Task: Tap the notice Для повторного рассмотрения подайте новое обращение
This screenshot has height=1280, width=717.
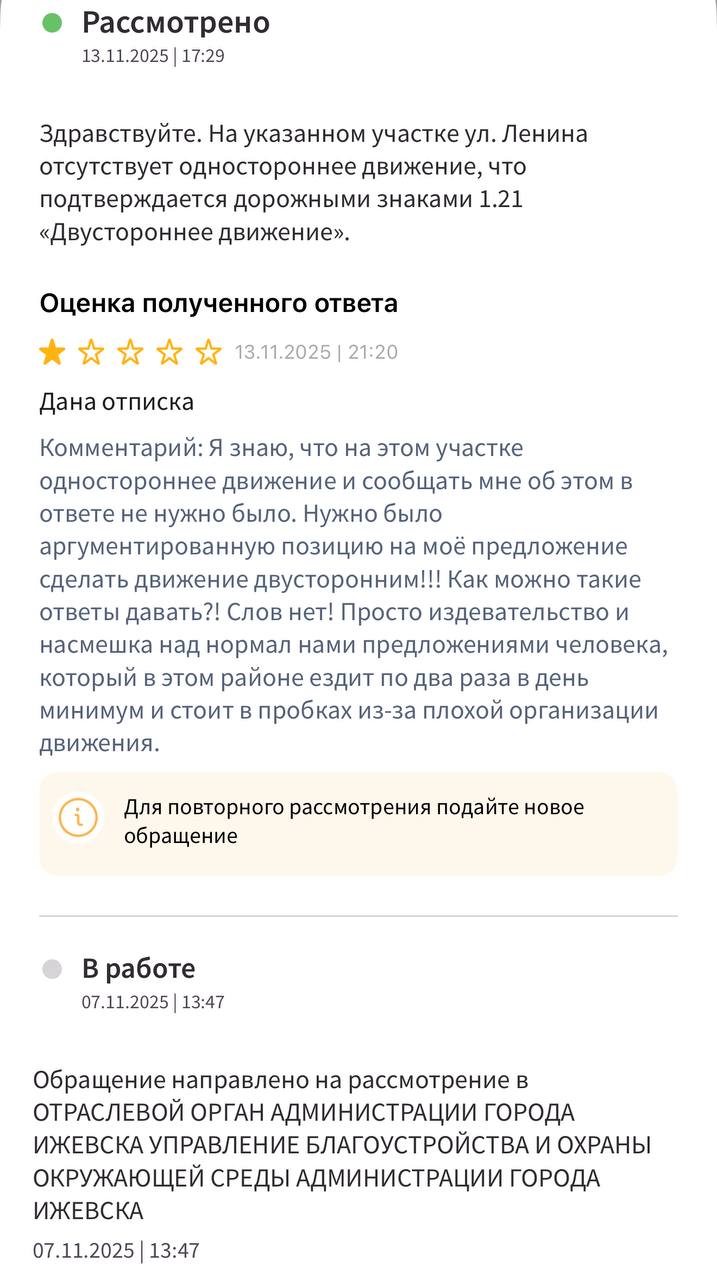Action: [x=354, y=821]
